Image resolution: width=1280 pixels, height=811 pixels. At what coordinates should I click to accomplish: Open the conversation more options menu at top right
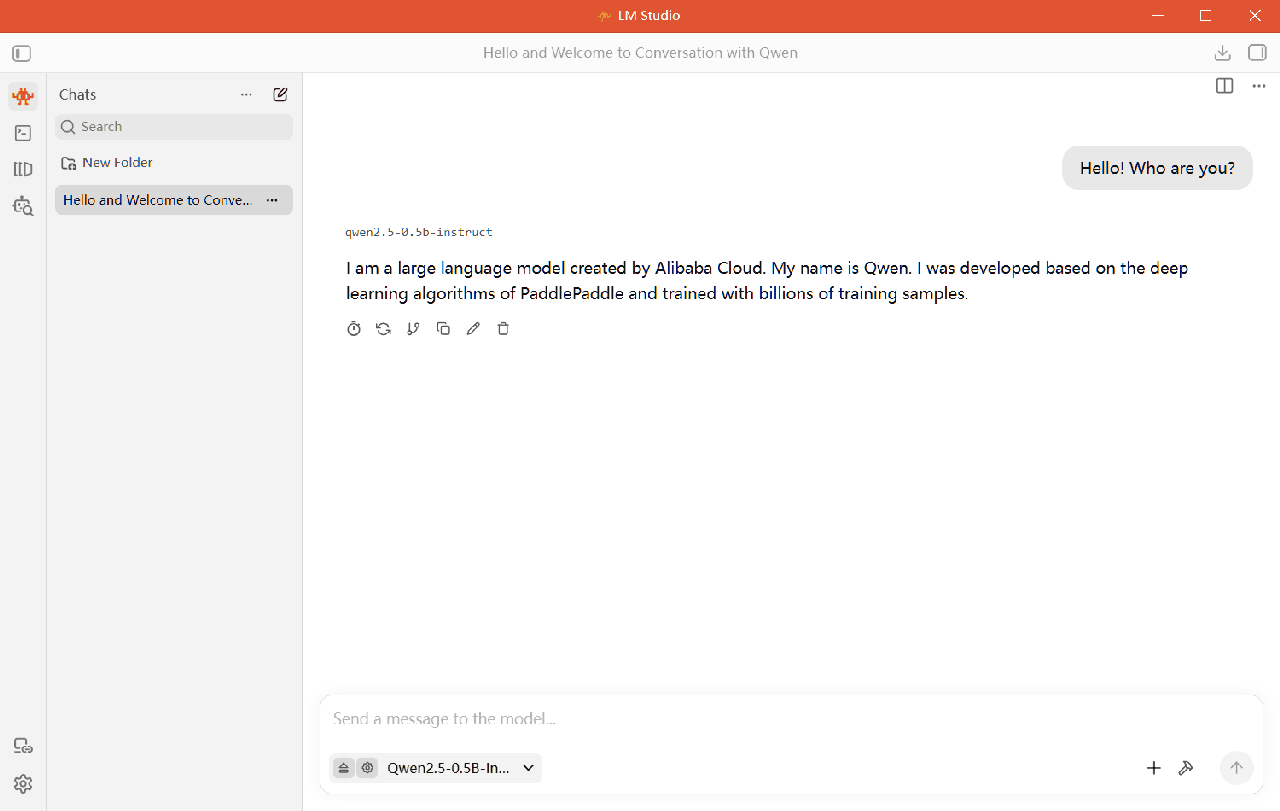1259,86
